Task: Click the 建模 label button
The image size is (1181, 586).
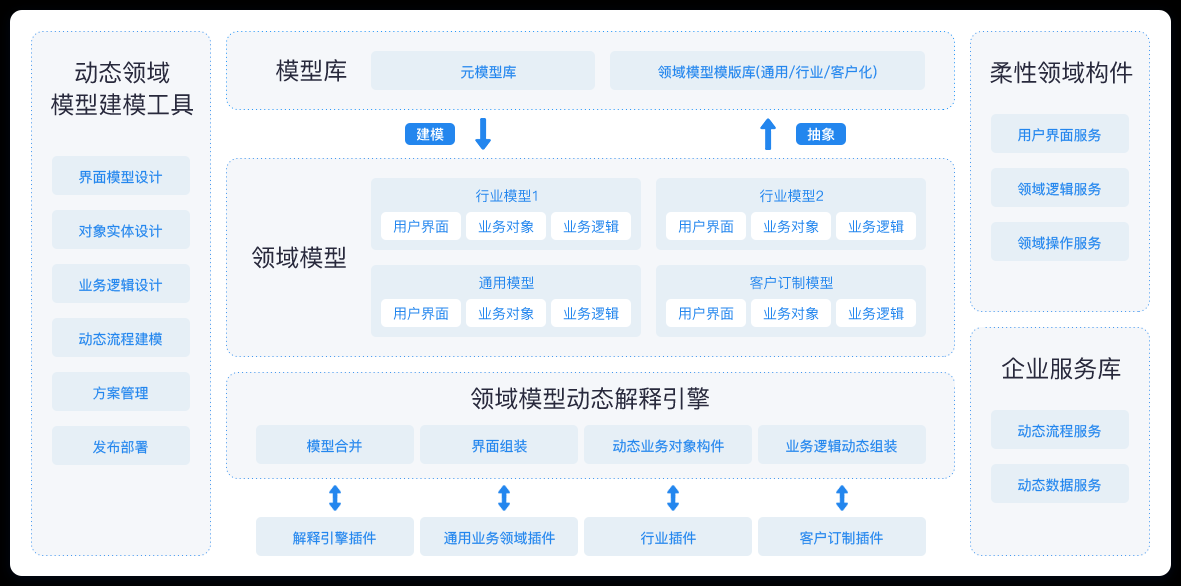Action: (x=430, y=134)
